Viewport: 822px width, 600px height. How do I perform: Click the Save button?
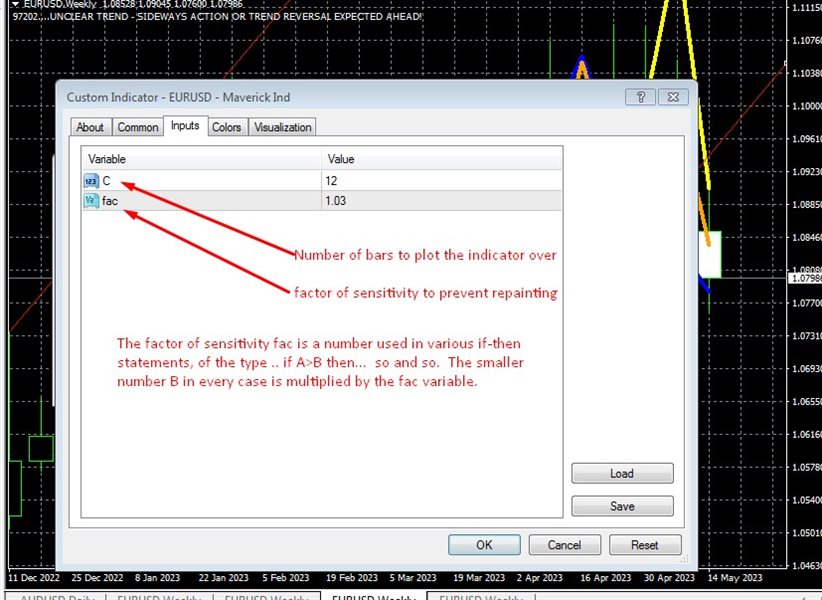(622, 506)
